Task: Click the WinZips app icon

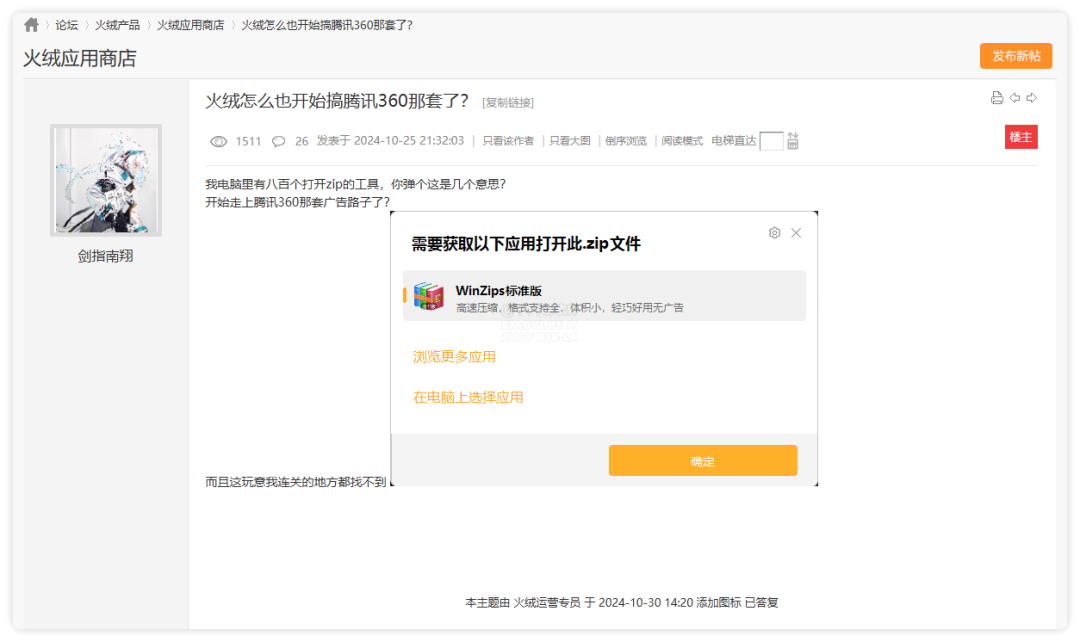Action: point(428,296)
